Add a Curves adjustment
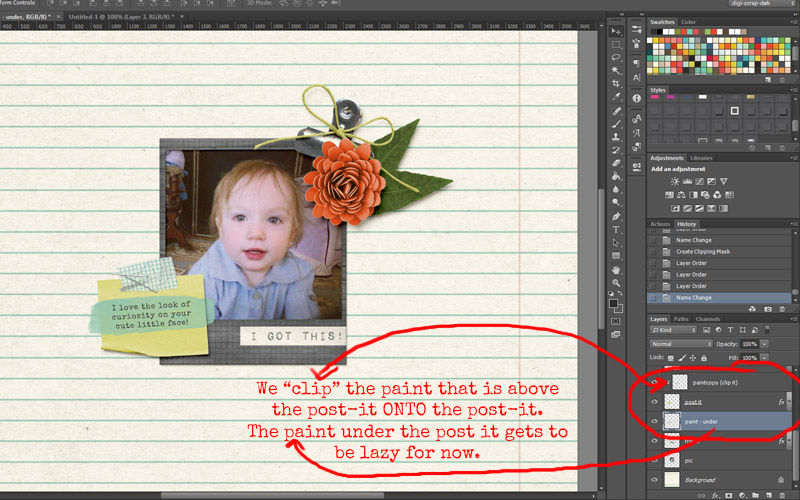800x500 pixels. (x=699, y=181)
